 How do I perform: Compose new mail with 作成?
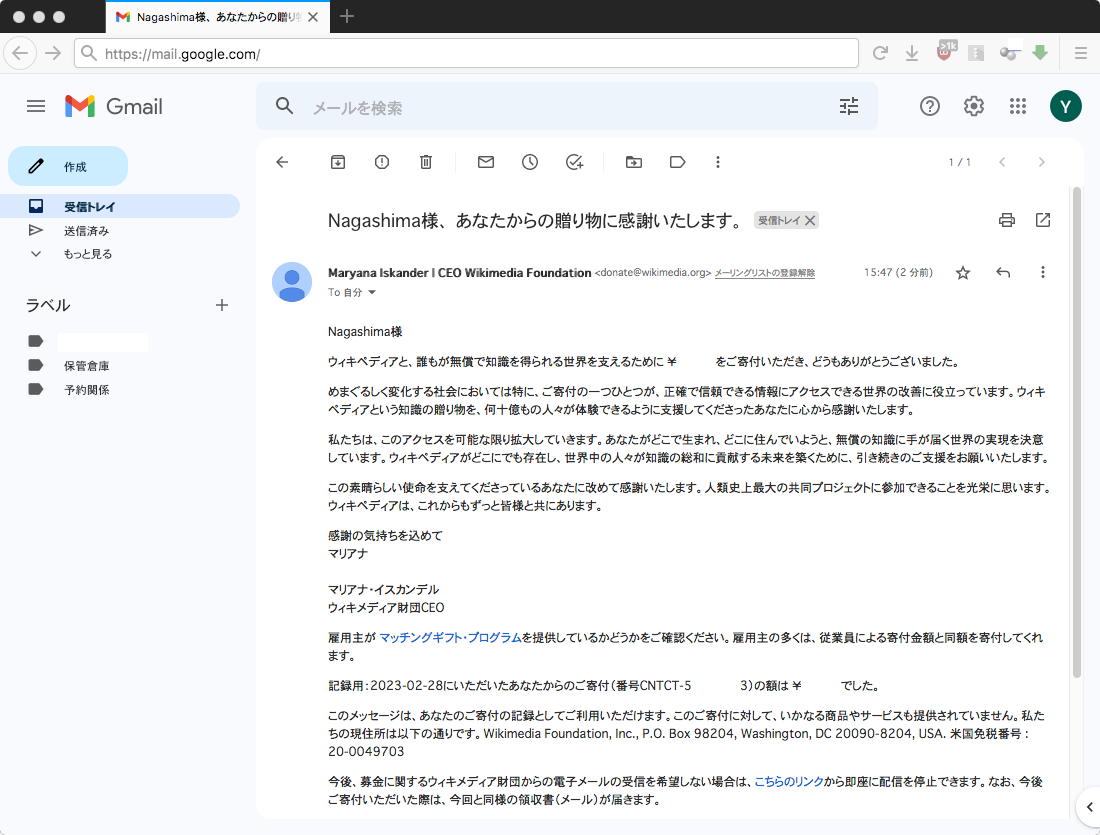pos(68,166)
